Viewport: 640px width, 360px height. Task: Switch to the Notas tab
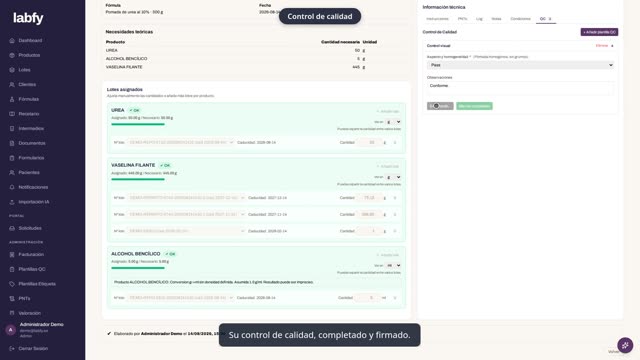[496, 19]
